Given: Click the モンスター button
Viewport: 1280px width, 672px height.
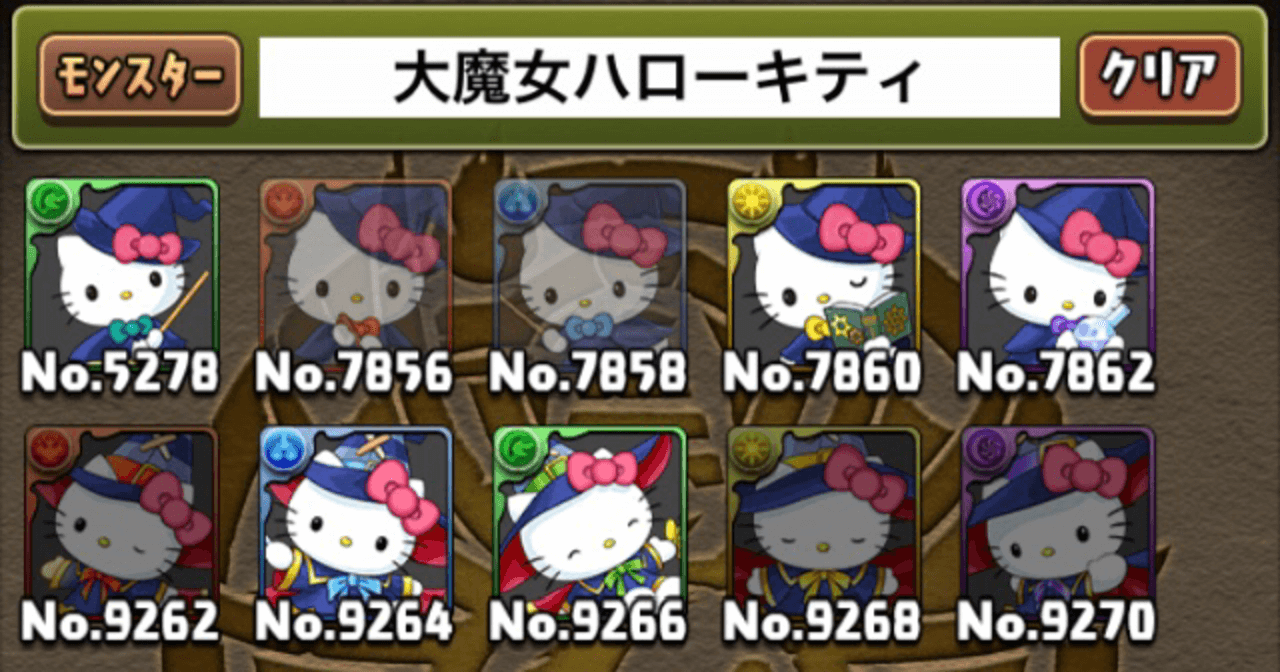Looking at the screenshot, I should tap(140, 75).
